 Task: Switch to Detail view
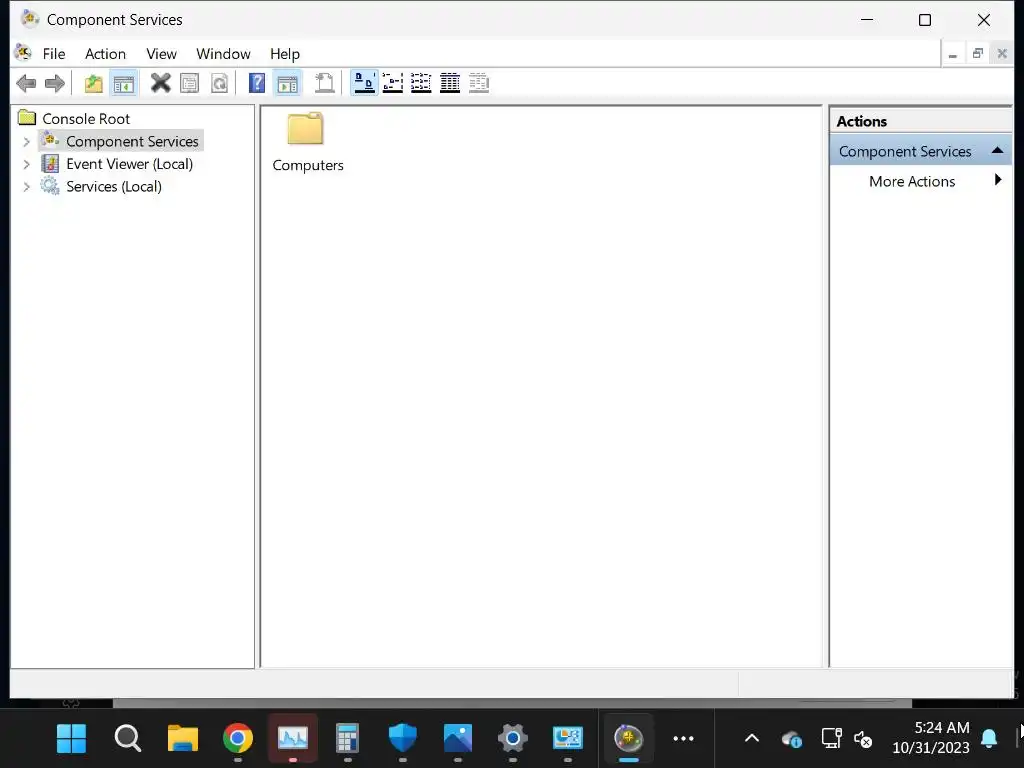(450, 83)
